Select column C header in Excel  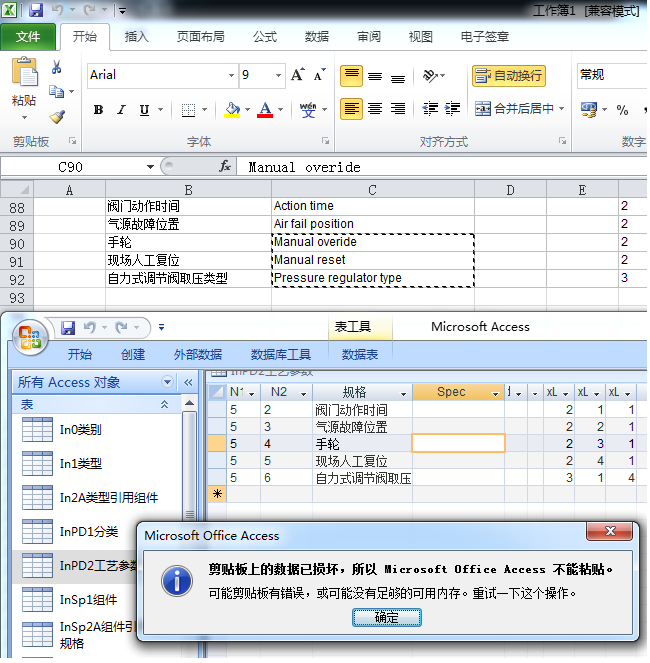373,190
